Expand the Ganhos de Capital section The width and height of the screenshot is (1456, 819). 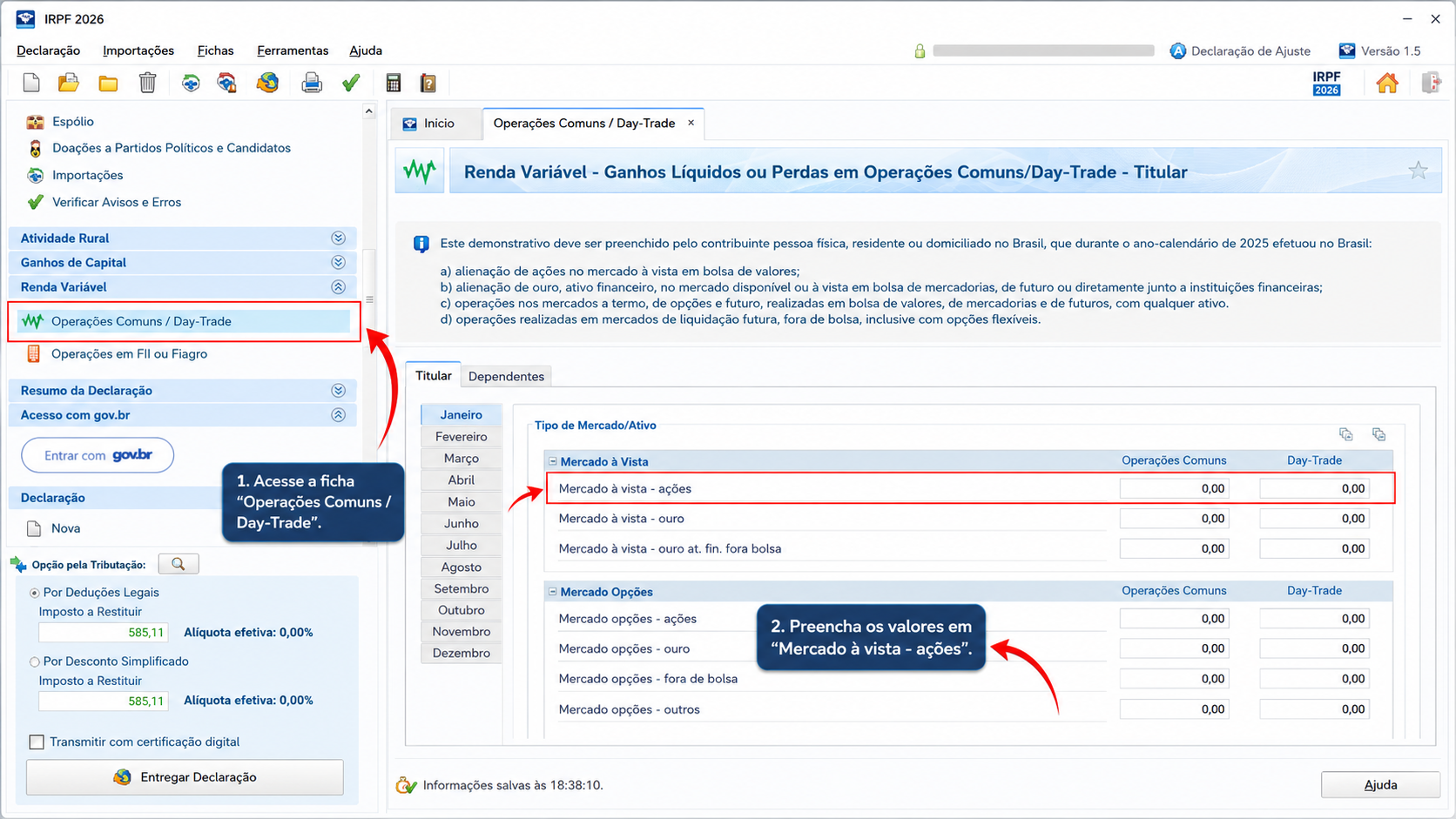coord(338,262)
